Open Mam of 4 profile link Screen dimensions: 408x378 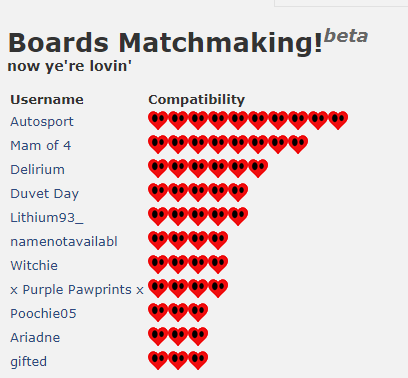point(40,146)
